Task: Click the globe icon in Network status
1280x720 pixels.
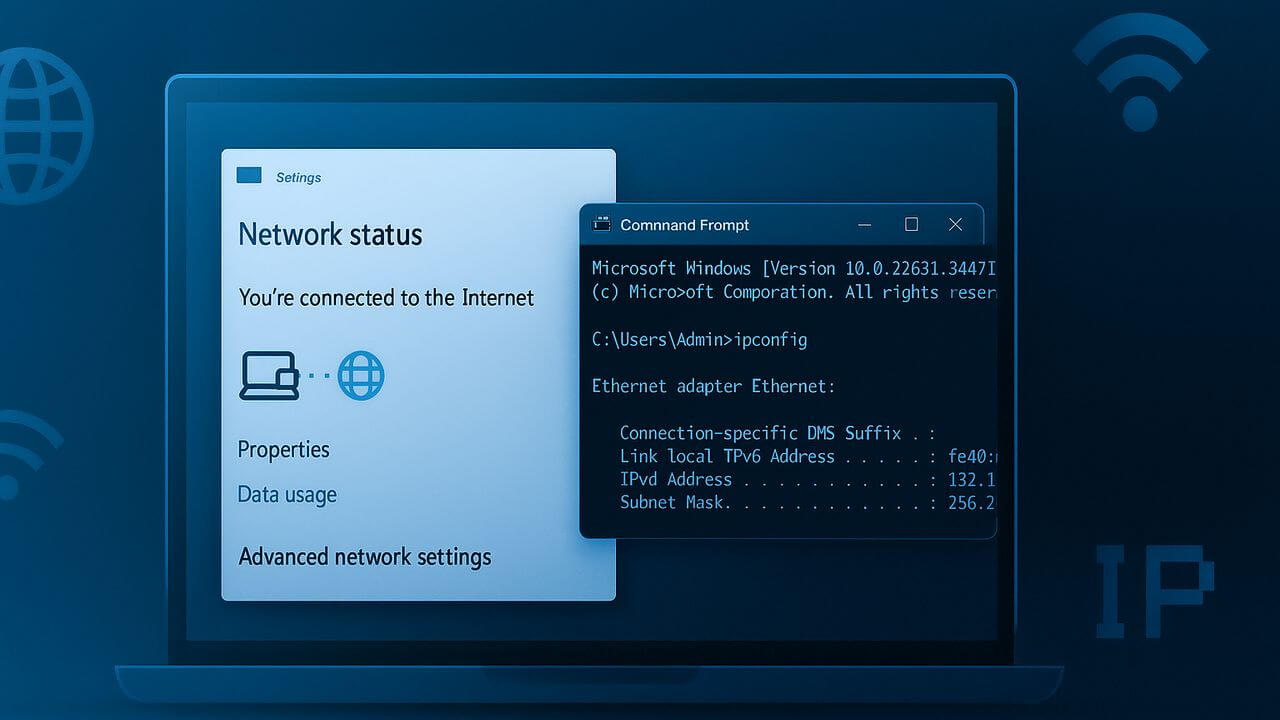Action: point(360,376)
